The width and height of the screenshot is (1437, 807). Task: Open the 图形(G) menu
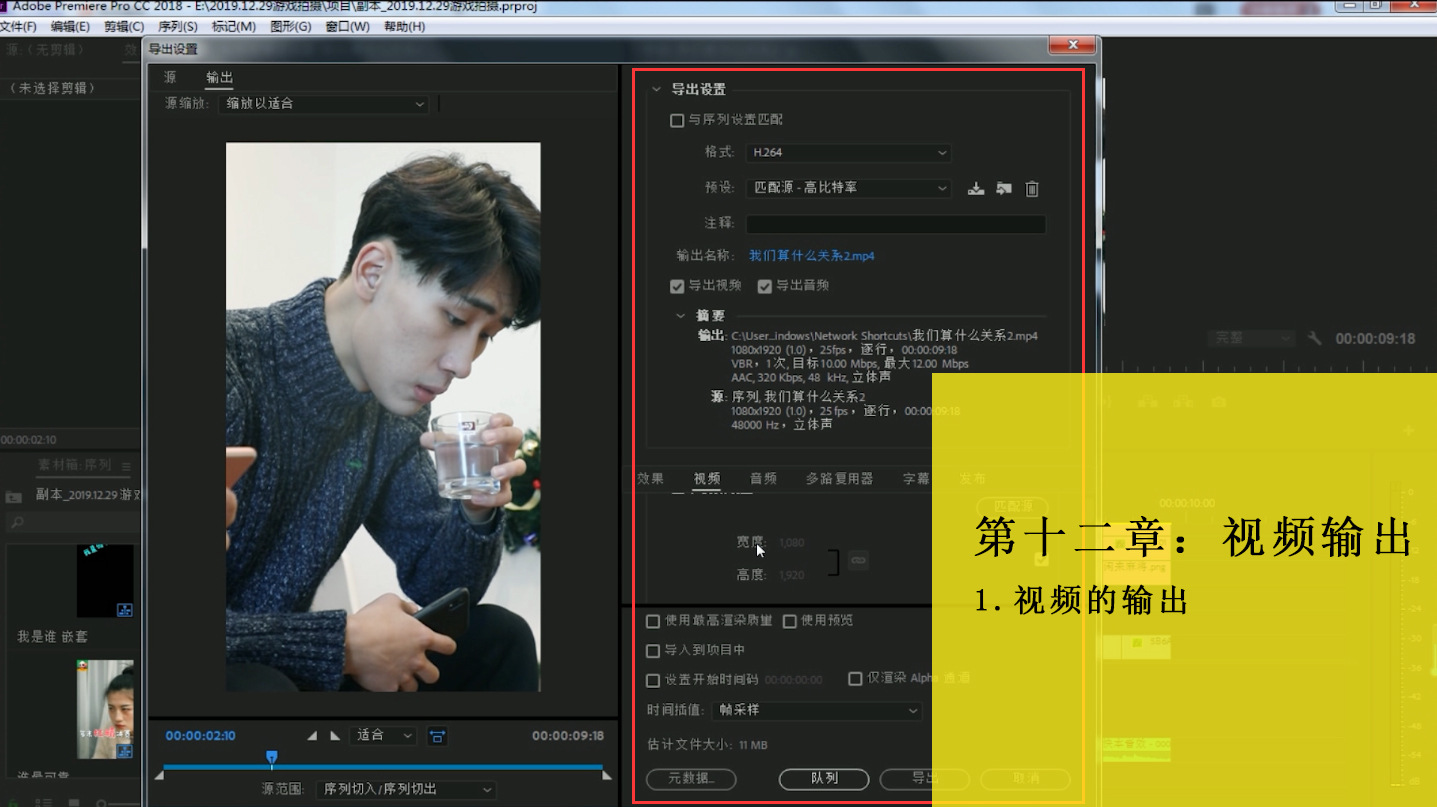click(291, 26)
